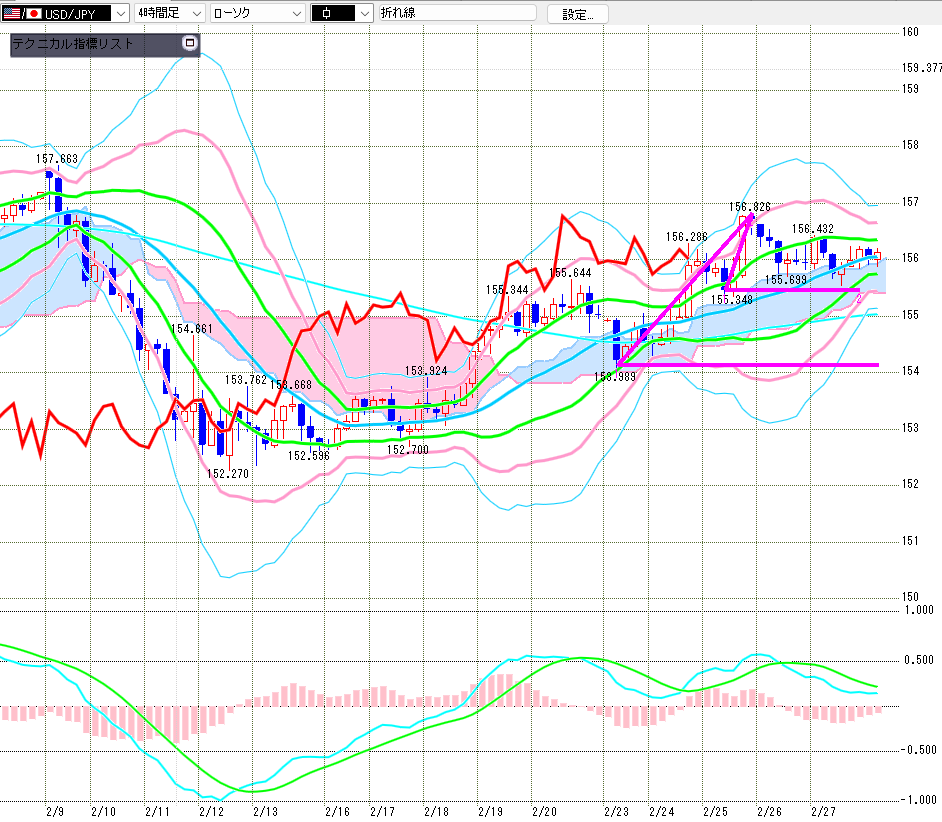
Task: Open the ローソク chart type dropdown
Action: coord(296,14)
